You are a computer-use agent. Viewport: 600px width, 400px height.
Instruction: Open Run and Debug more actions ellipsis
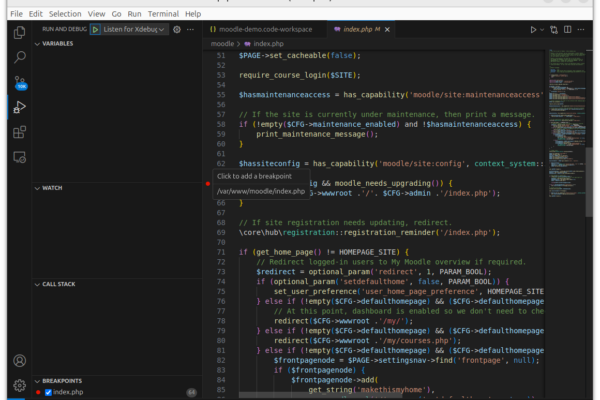190,29
